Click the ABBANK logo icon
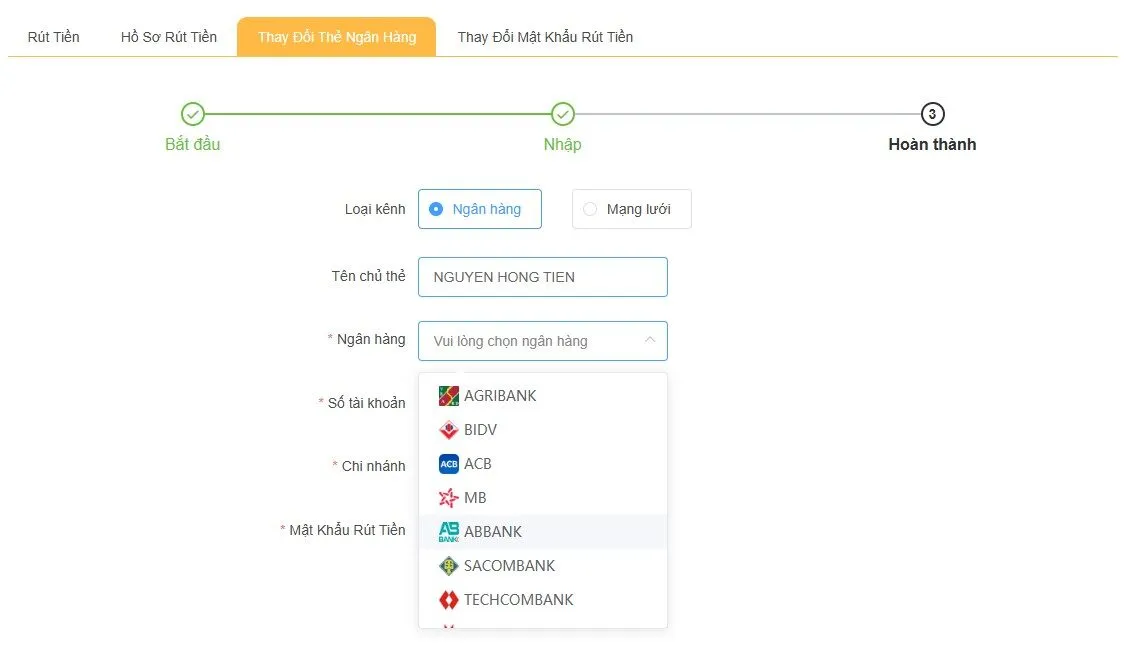Screen dimensions: 1126x661 [449, 532]
